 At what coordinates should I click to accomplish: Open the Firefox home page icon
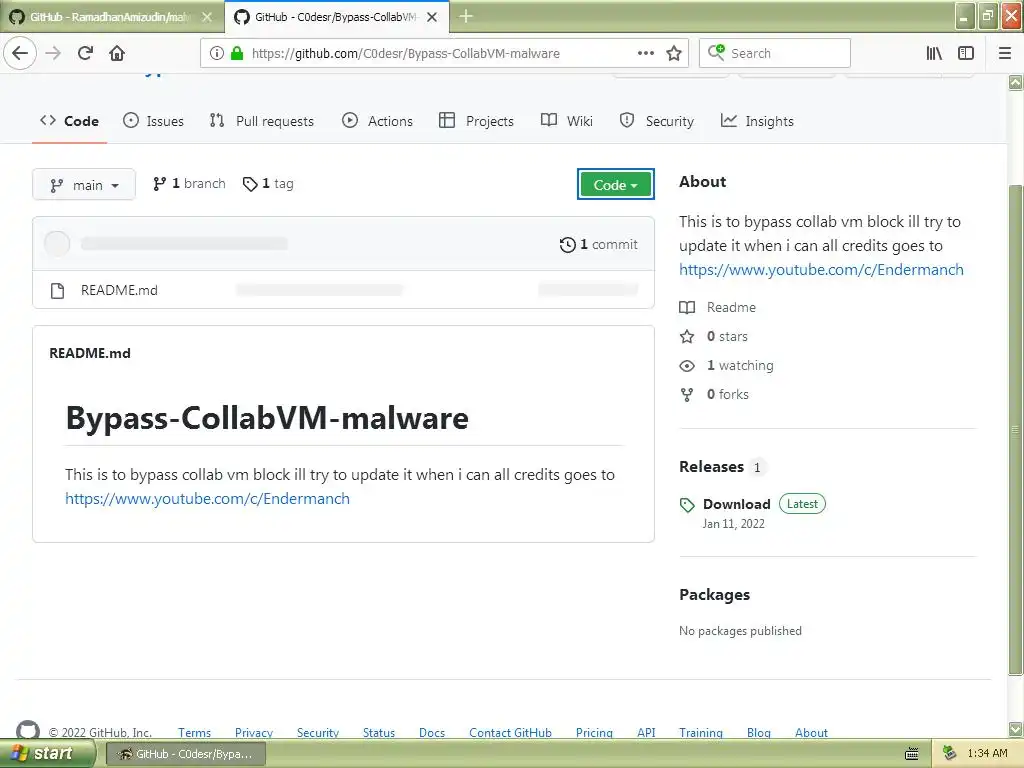coord(117,53)
